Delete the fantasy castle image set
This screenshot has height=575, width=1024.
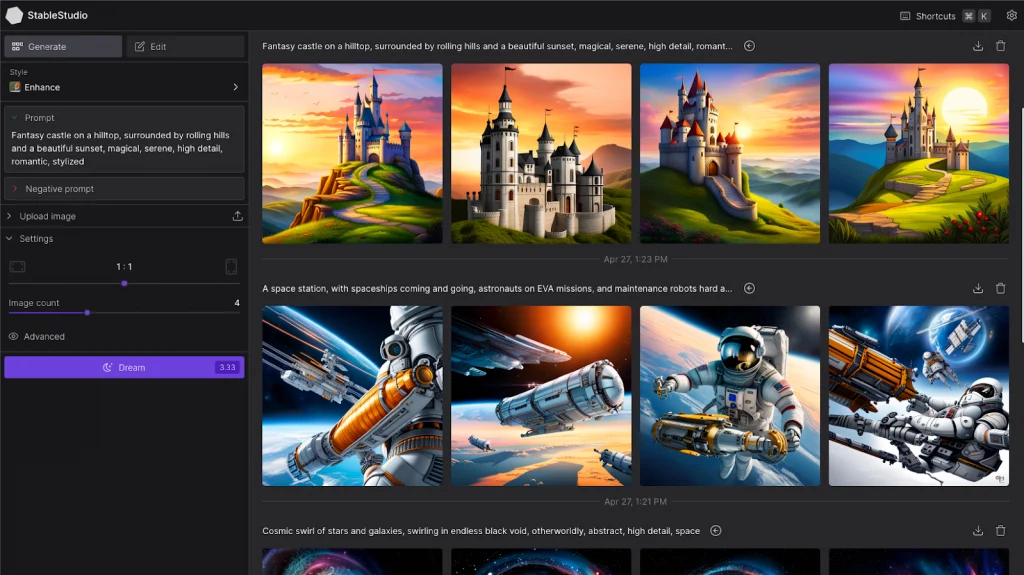(1001, 46)
